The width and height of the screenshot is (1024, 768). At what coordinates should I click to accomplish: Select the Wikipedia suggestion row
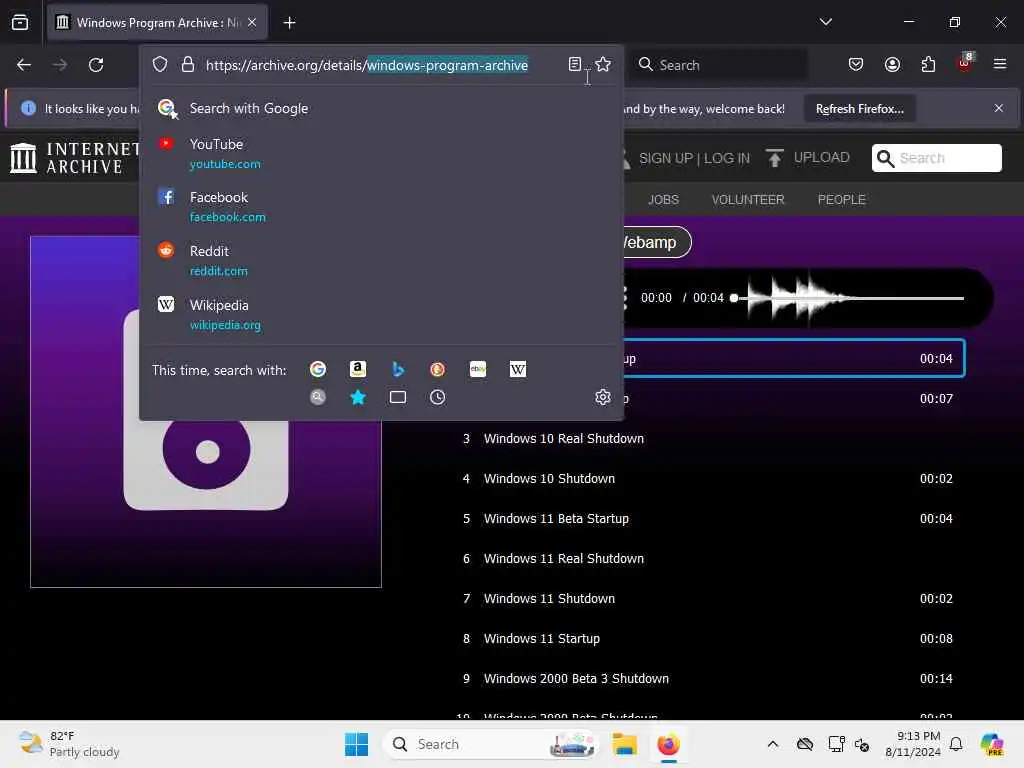pos(381,315)
